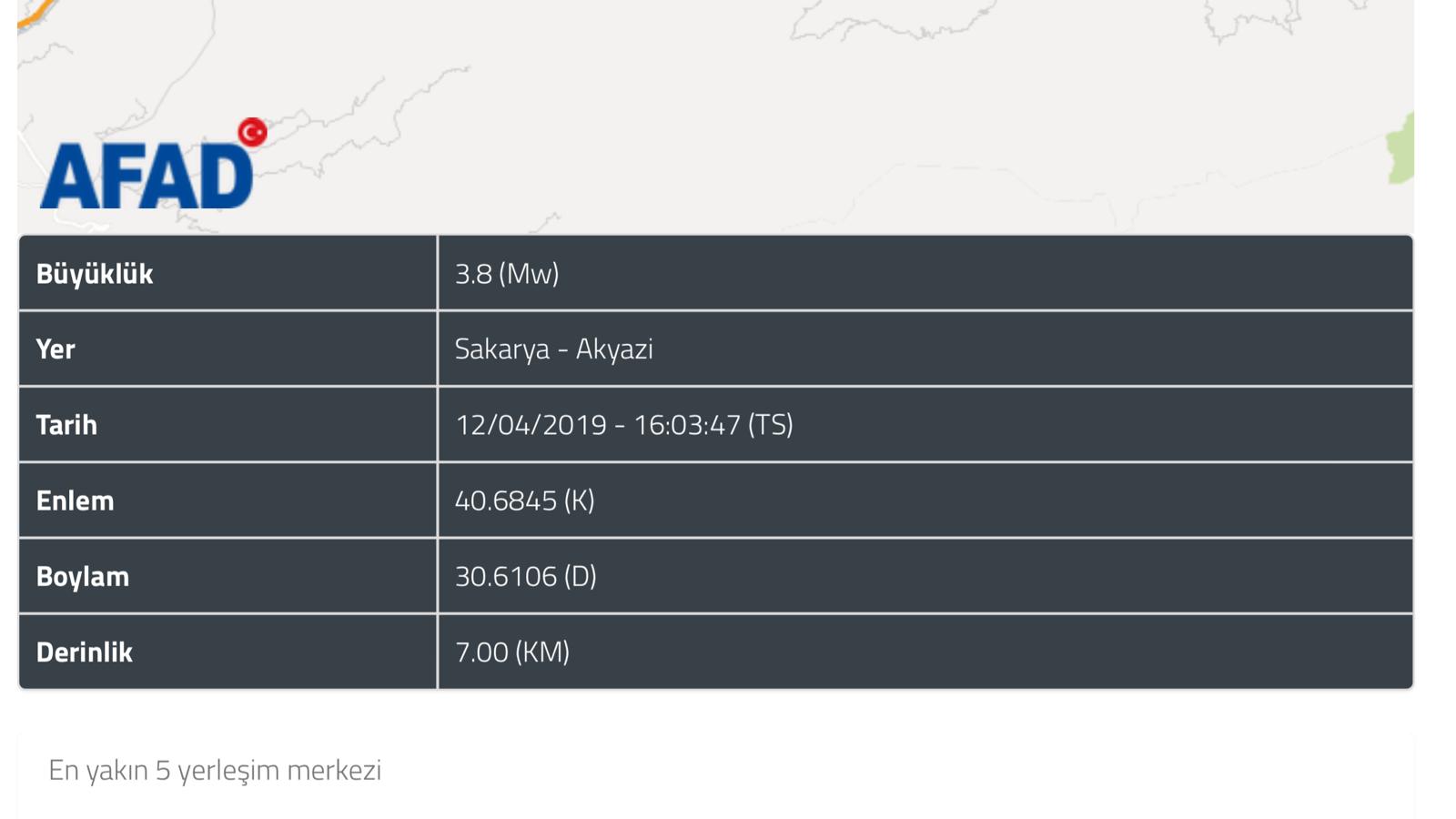
Task: Select the Büyüklük row label
Action: [x=95, y=274]
